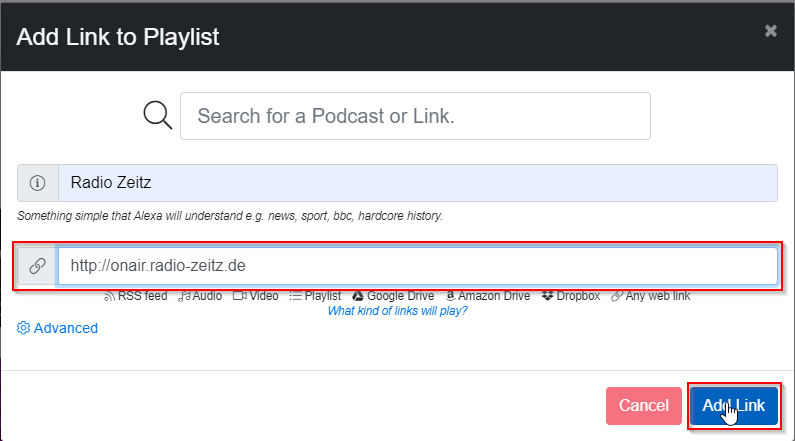
Task: Expand the Advanced options section
Action: tap(65, 328)
